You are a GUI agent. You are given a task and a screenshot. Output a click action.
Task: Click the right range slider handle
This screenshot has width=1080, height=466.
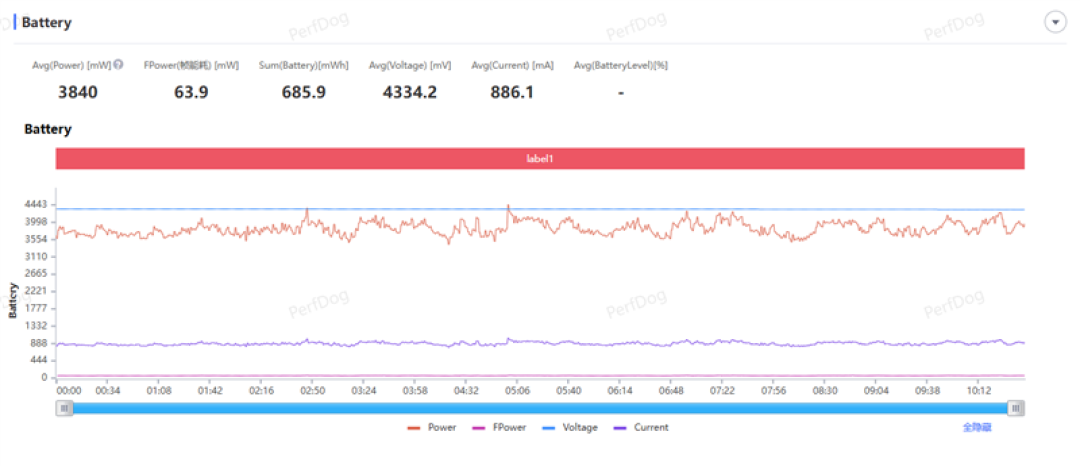coord(1016,408)
